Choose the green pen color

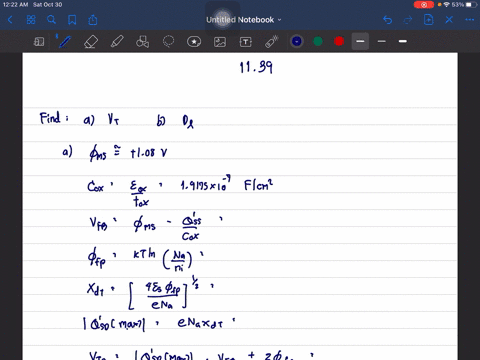coord(318,41)
